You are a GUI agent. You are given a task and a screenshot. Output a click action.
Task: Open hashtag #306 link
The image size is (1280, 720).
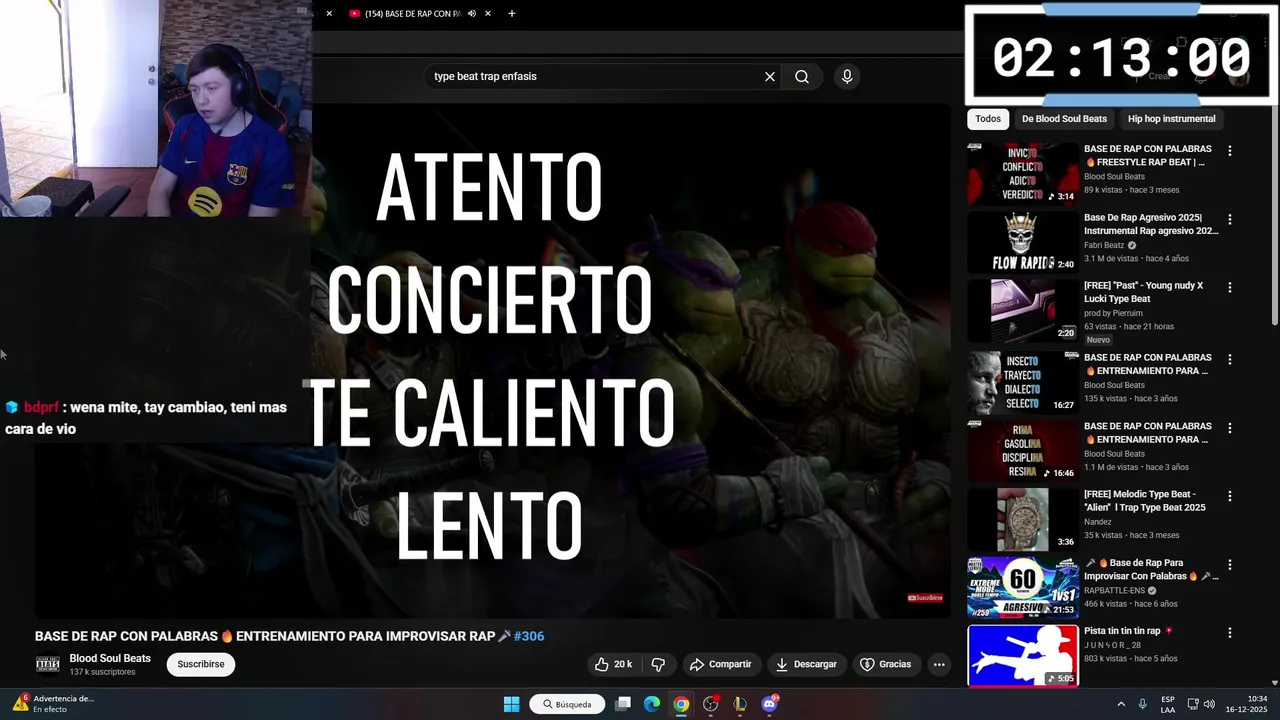tap(529, 636)
